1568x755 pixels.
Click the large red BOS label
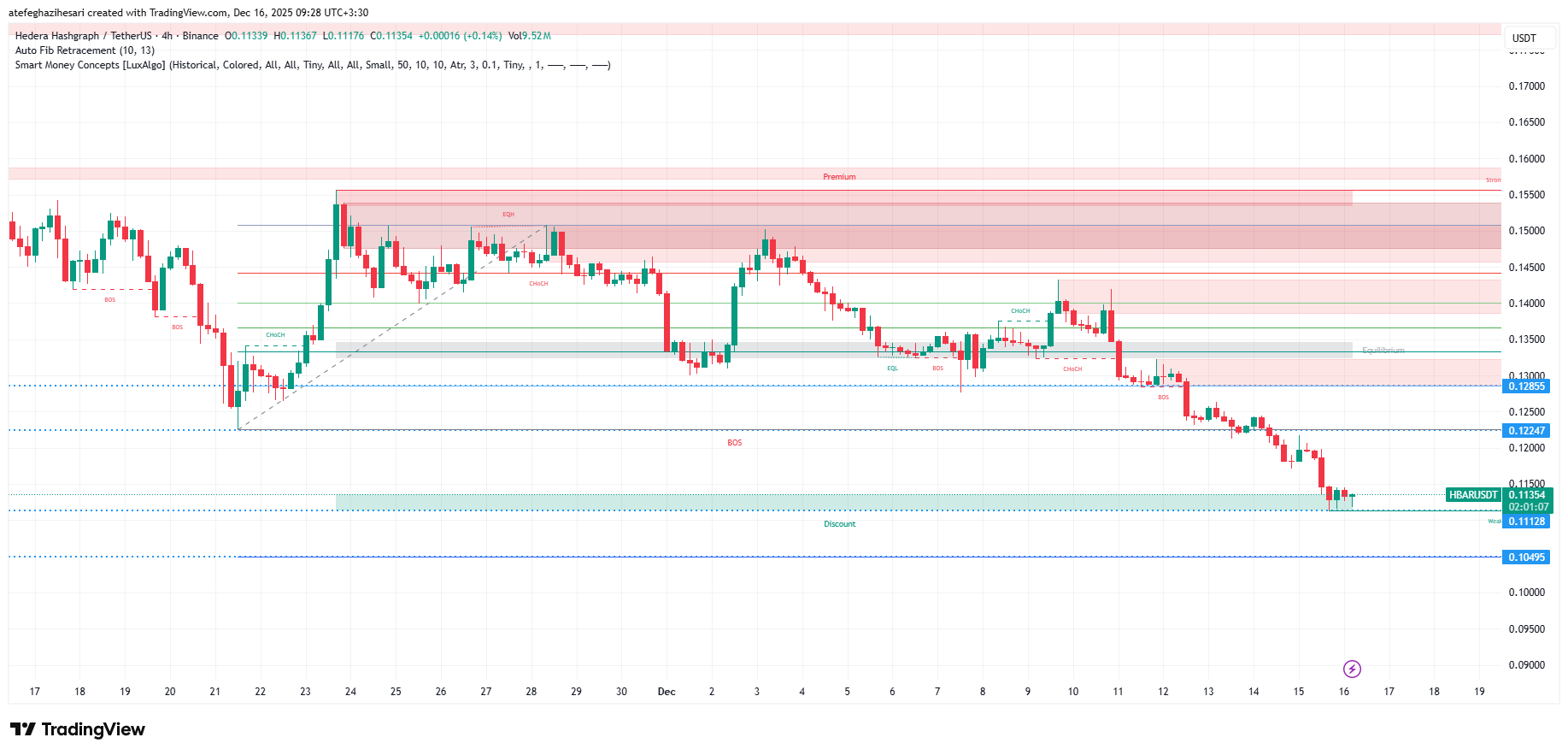click(x=735, y=443)
